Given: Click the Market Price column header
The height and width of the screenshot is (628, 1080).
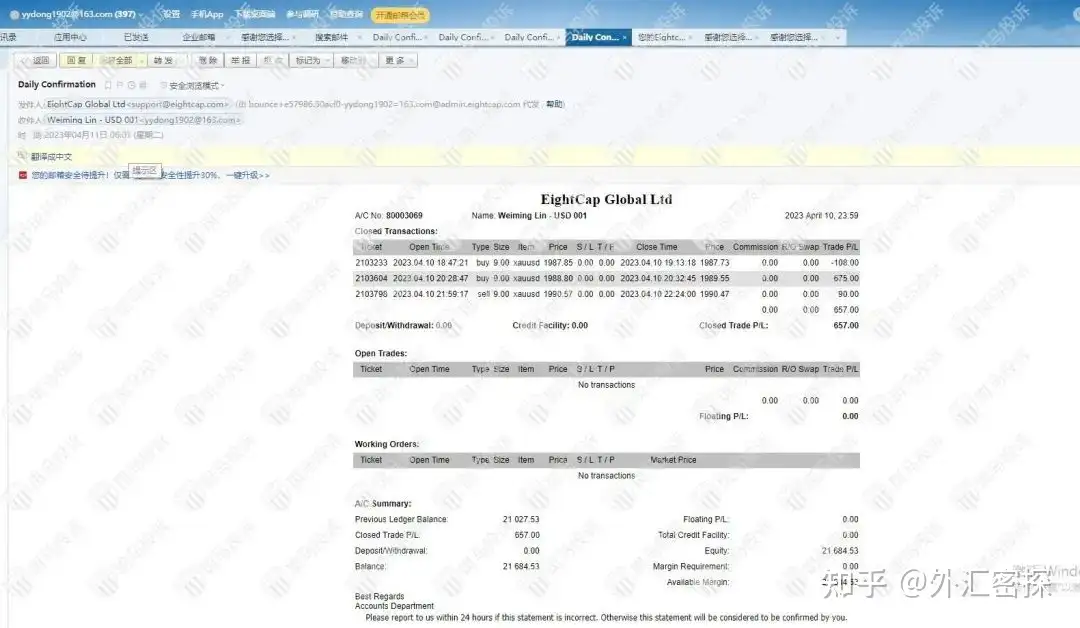Looking at the screenshot, I should click(673, 460).
